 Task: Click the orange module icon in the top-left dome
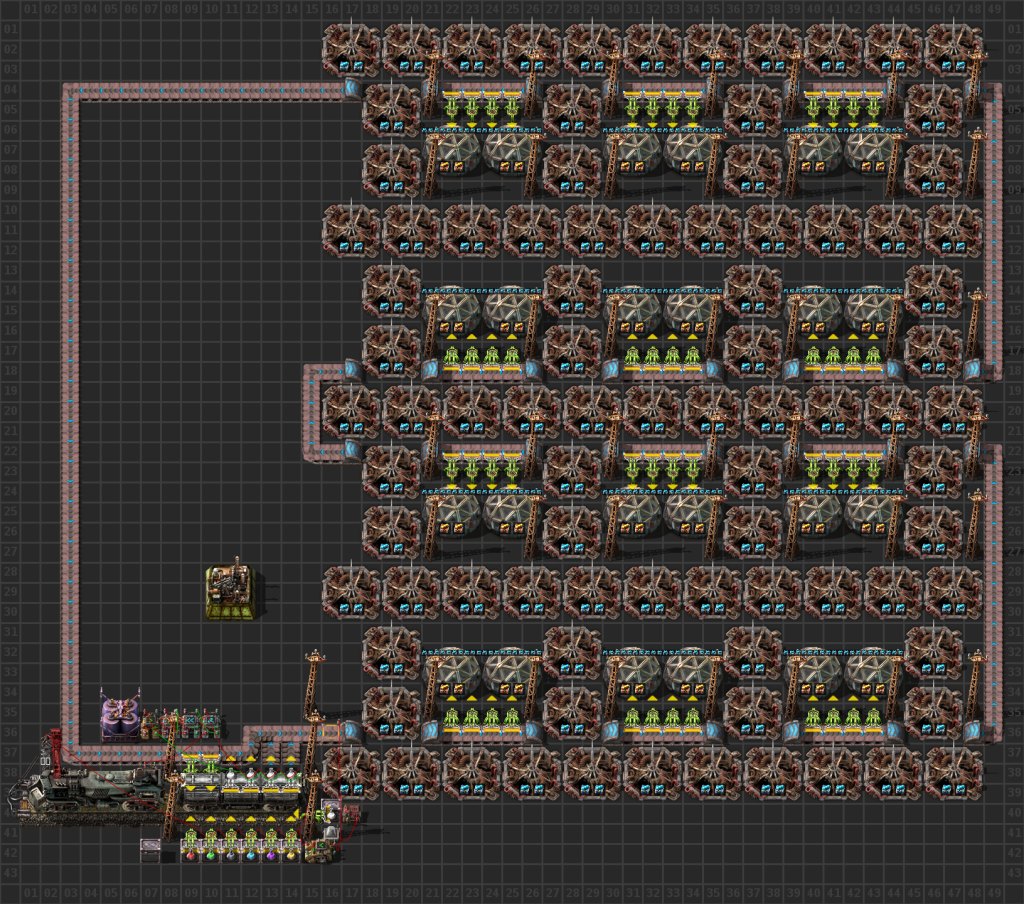(447, 166)
